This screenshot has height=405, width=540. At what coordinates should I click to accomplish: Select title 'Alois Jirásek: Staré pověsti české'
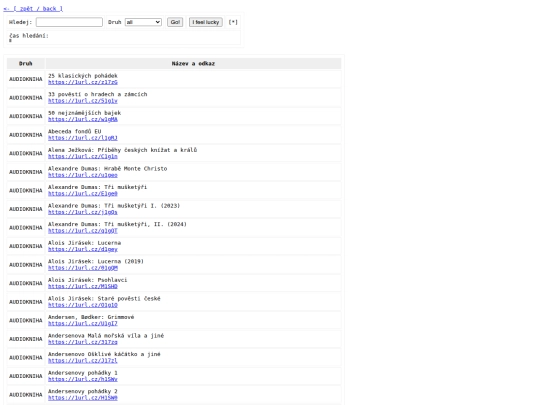(104, 299)
